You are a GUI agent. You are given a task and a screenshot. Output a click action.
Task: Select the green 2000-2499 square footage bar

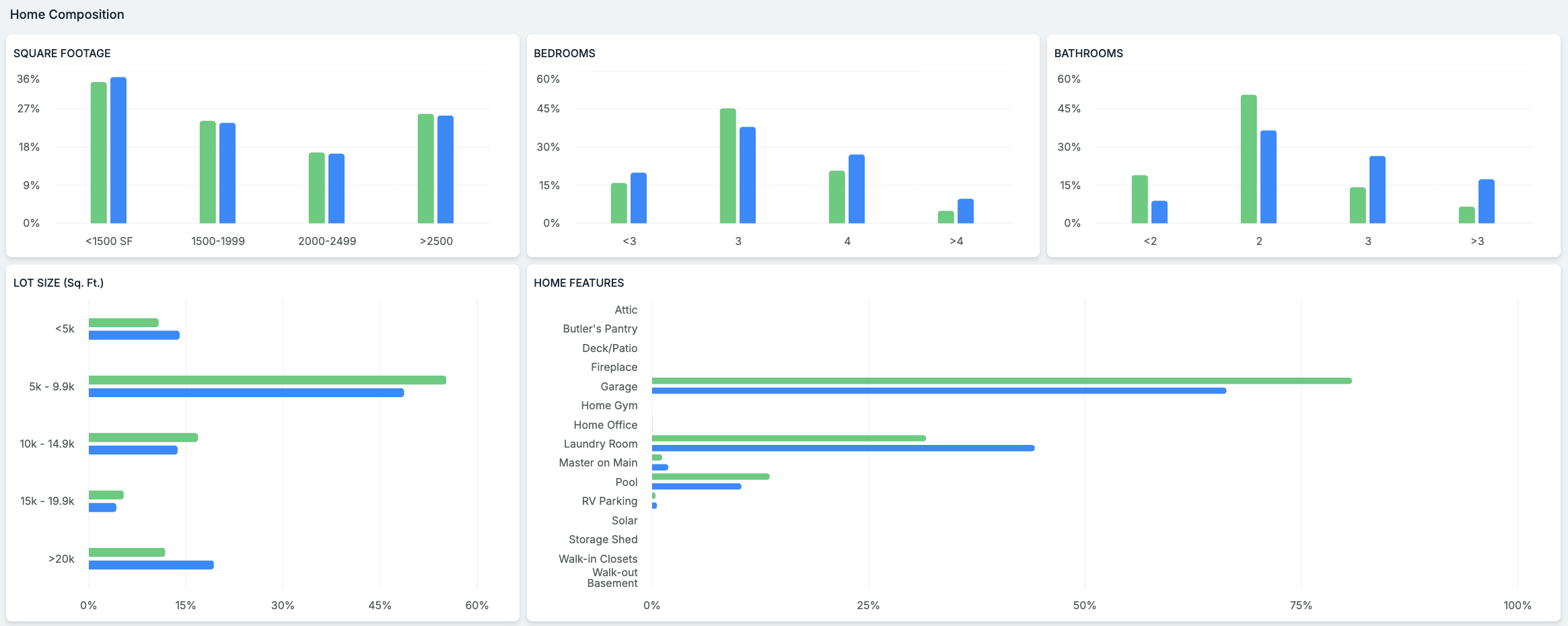(317, 188)
